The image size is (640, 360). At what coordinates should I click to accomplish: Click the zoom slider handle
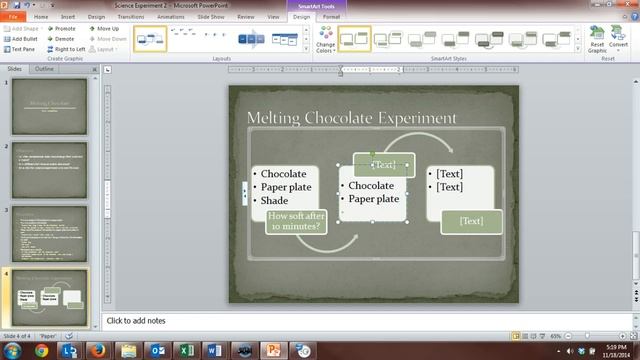[587, 336]
